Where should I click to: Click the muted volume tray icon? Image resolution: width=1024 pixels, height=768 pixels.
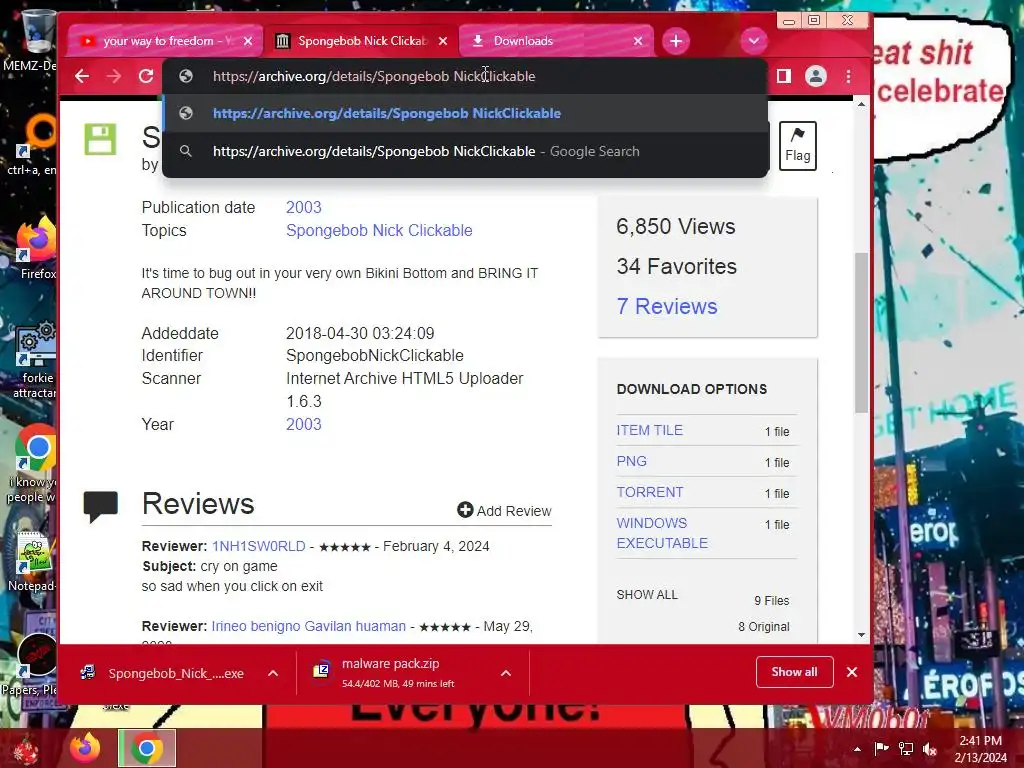pos(930,749)
